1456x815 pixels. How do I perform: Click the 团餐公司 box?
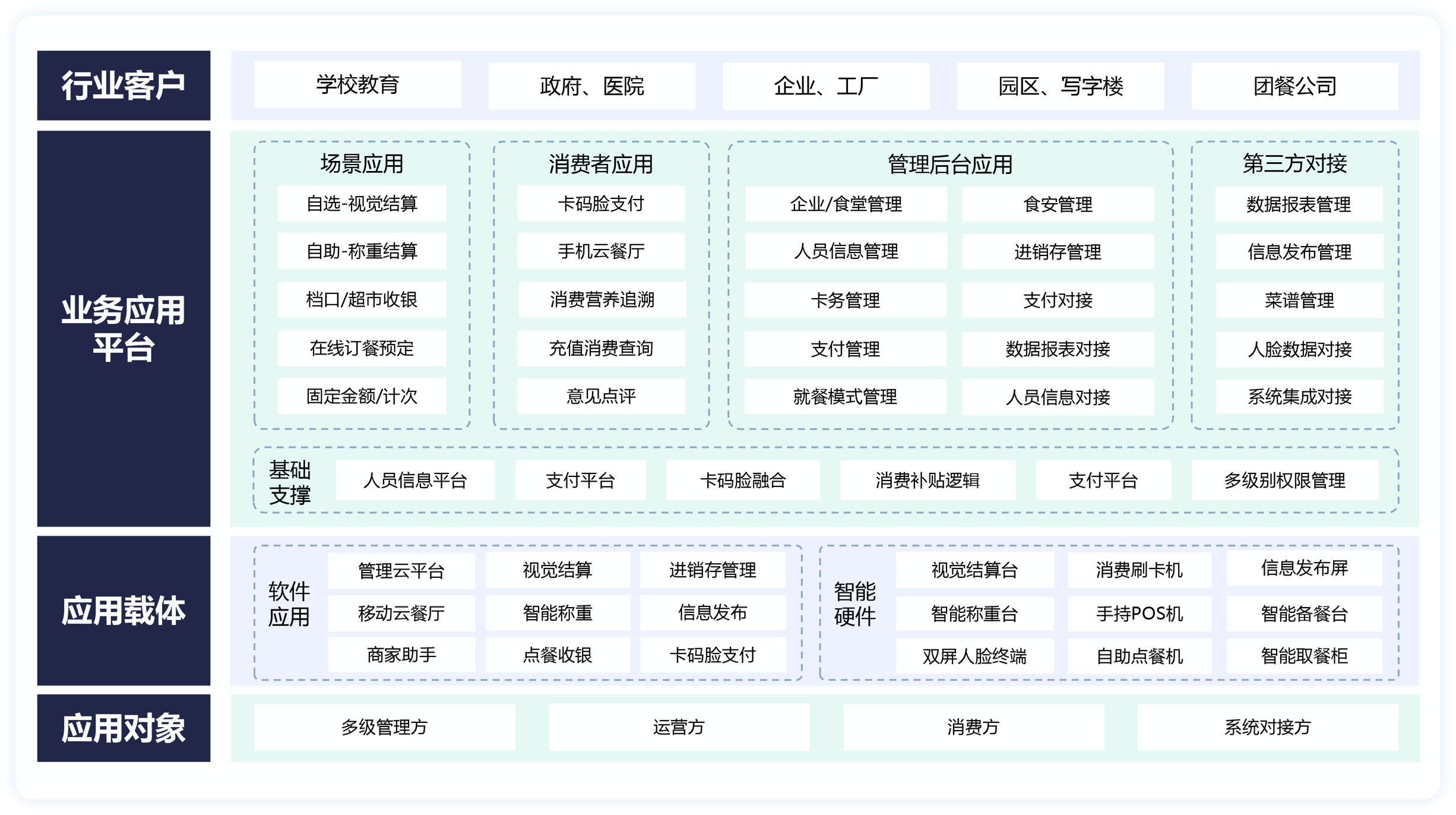point(1295,86)
